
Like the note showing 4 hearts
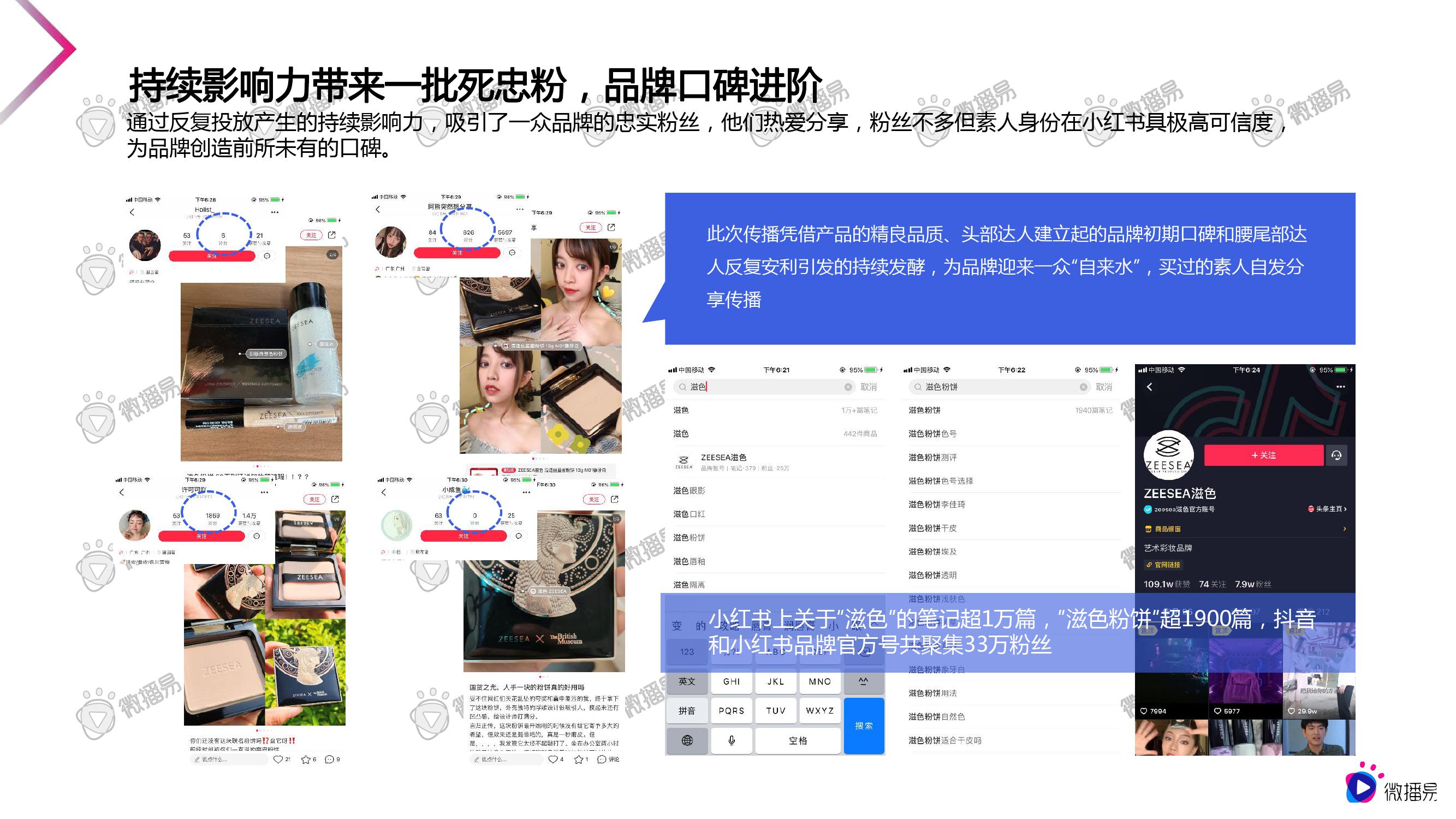point(553,759)
